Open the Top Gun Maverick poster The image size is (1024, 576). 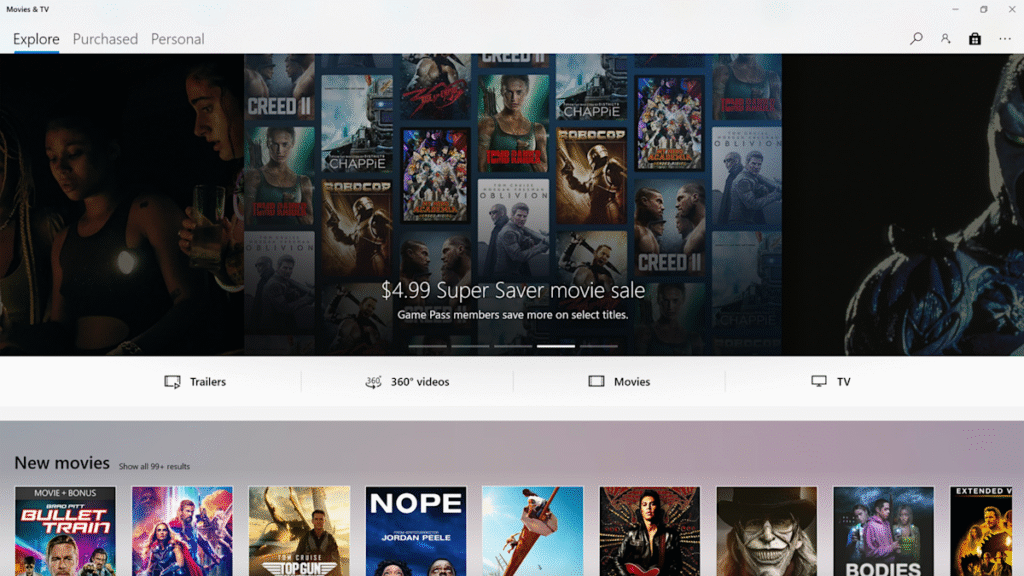tap(298, 530)
